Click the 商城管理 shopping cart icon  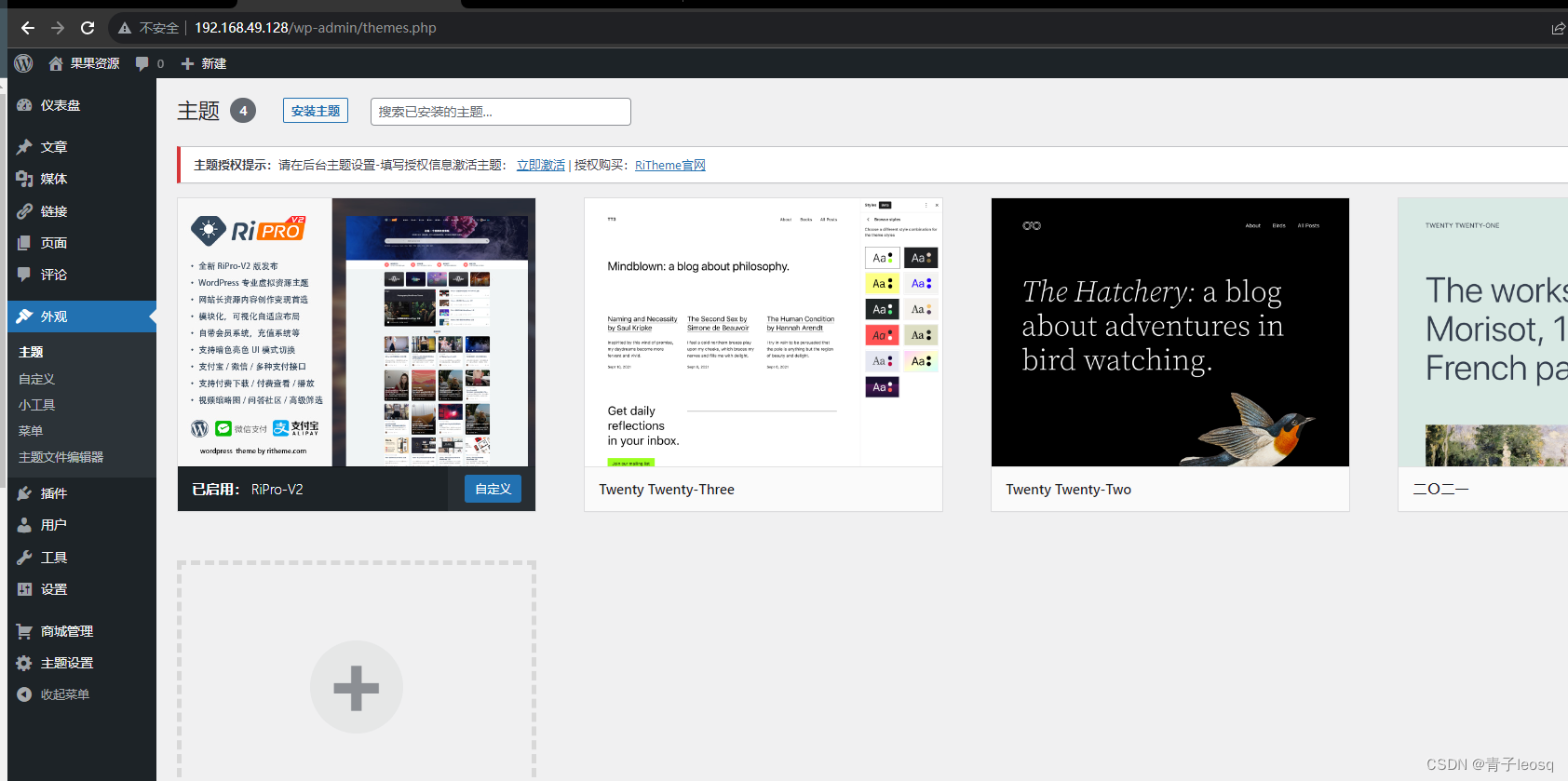(x=24, y=631)
